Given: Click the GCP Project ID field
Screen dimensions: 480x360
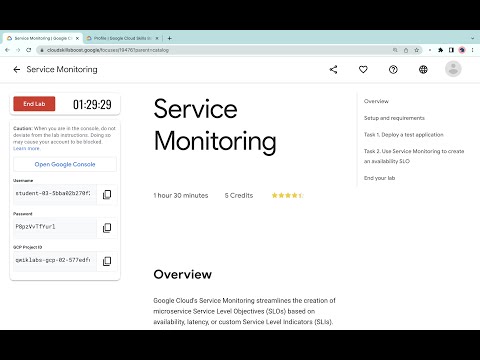Looking at the screenshot, I should coord(55,261).
